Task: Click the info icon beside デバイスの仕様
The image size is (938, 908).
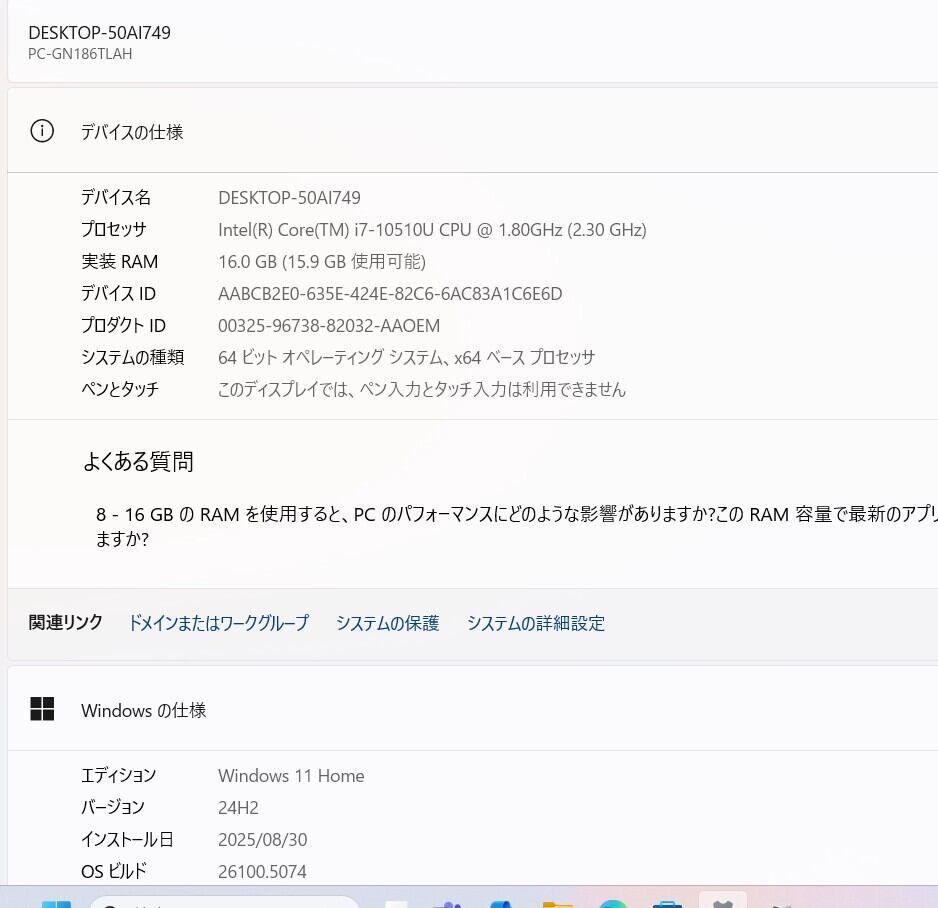Action: (x=42, y=131)
